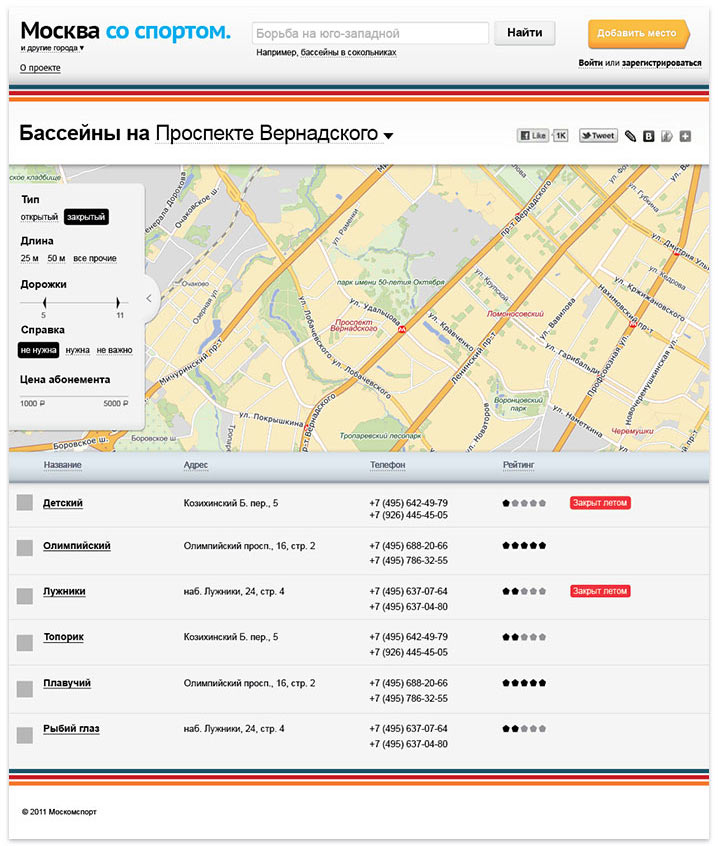This screenshot has width=718, height=846.
Task: Click the left handle of Дорожки slider
Action: point(43,302)
